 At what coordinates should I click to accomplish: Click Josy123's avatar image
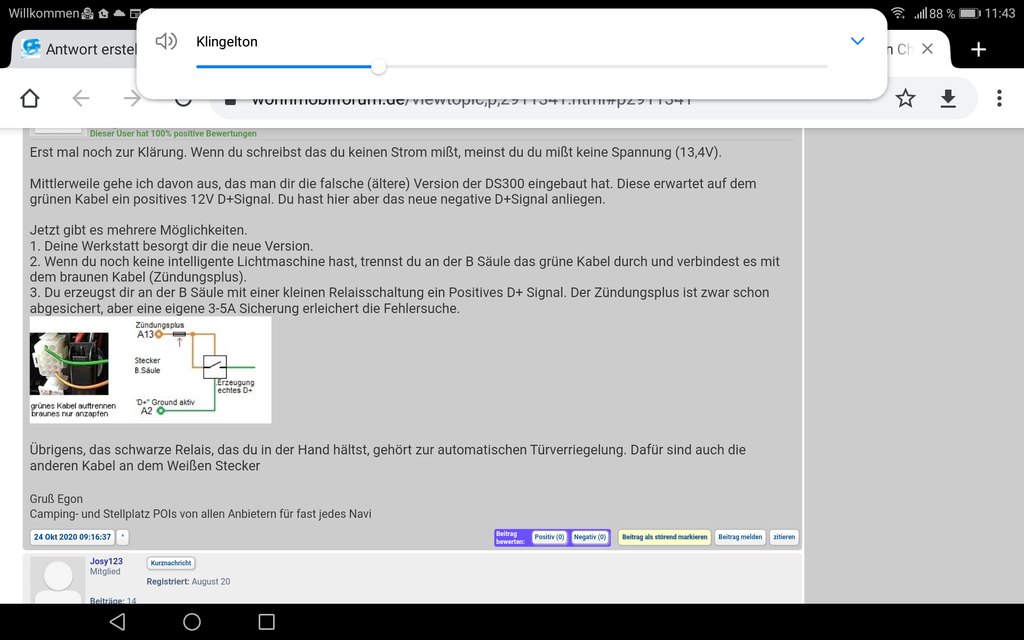pyautogui.click(x=57, y=581)
